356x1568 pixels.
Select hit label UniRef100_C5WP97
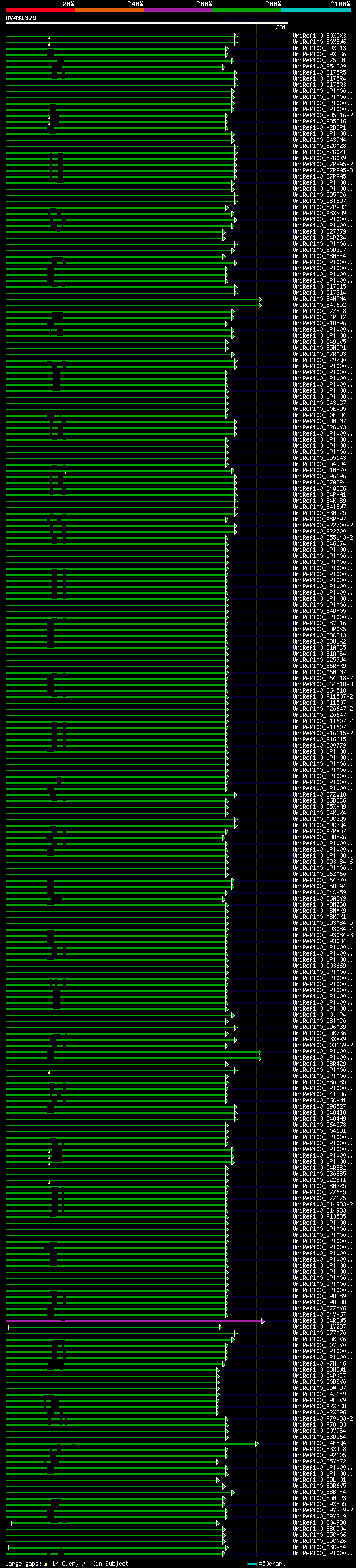pos(319,1388)
